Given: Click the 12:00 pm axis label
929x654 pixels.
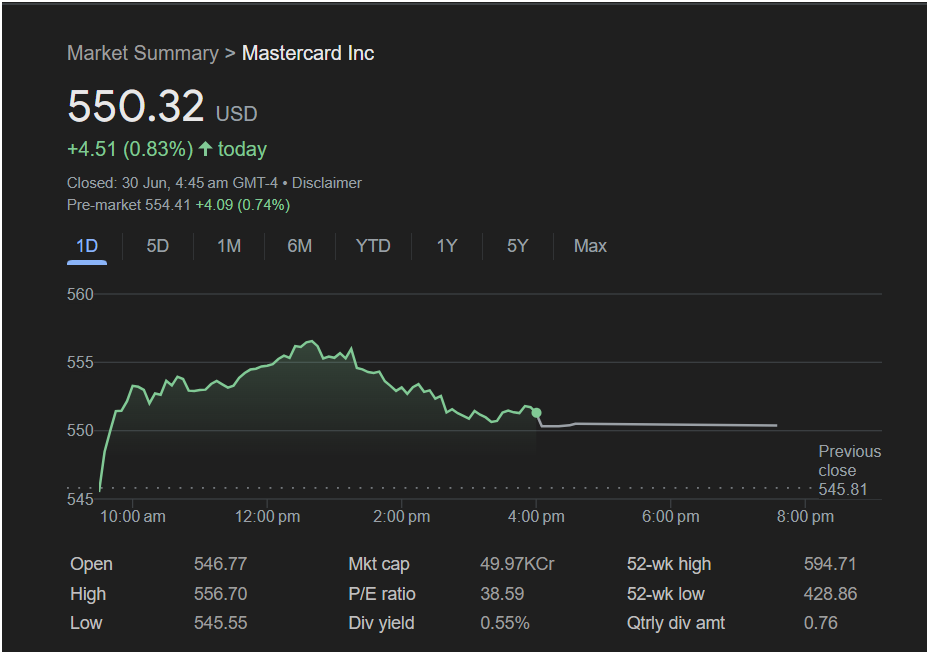Looking at the screenshot, I should point(267,517).
